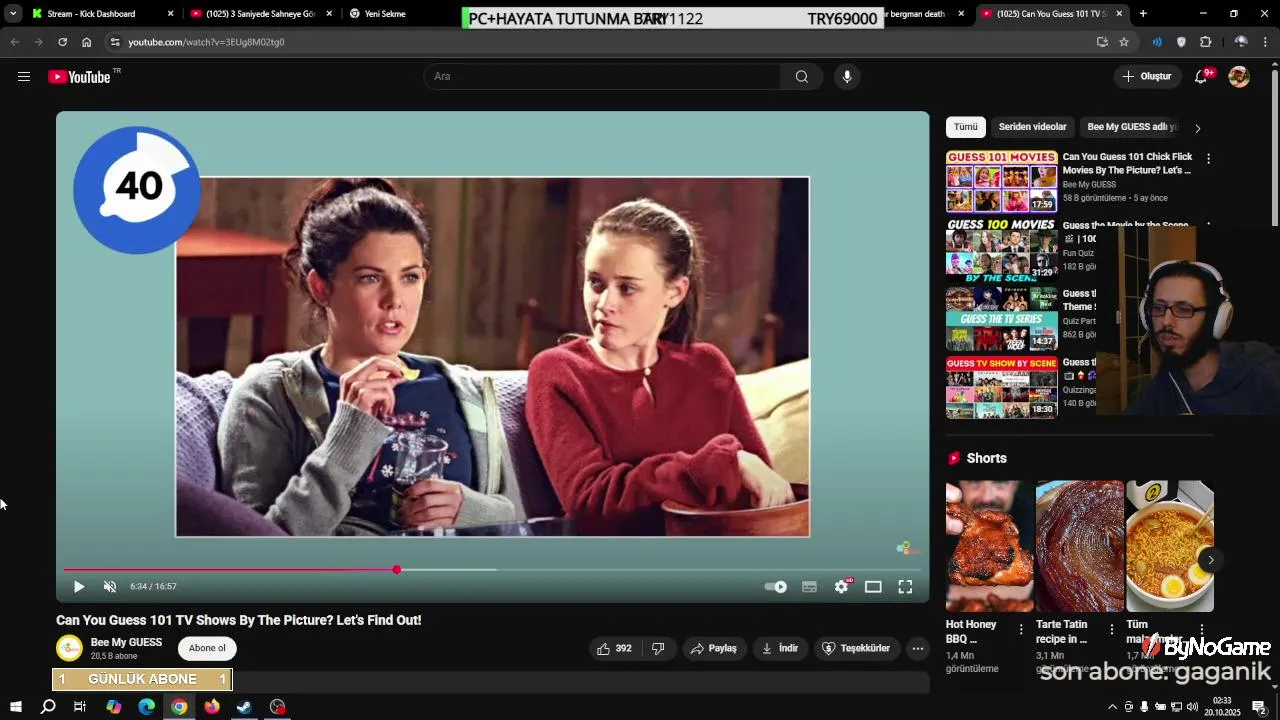Select the Bee My GUESS adlı chip
Viewport: 1280px width, 720px height.
coord(1132,127)
